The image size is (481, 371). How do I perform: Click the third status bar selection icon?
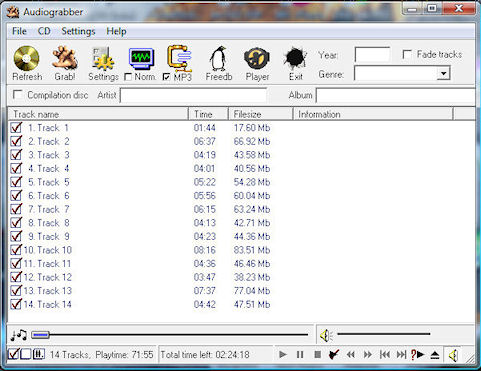[38, 354]
